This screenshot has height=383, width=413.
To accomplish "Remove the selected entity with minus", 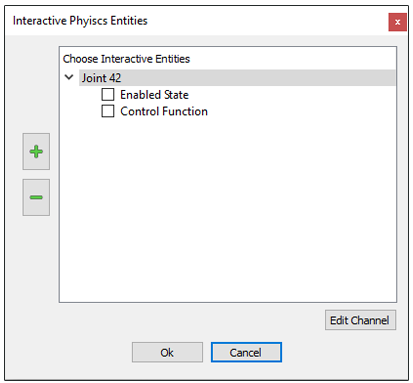I will [36, 197].
